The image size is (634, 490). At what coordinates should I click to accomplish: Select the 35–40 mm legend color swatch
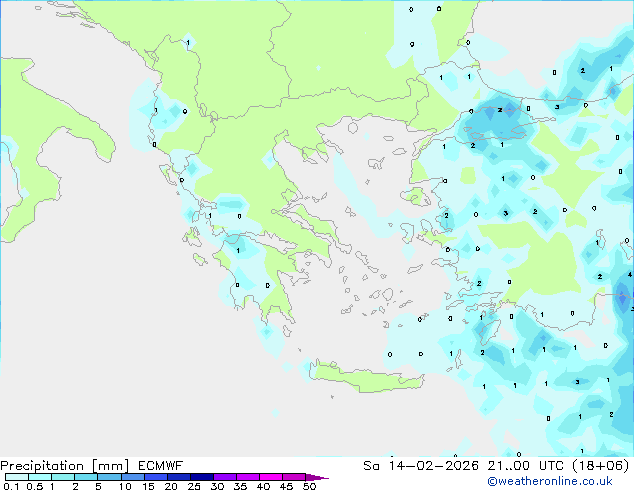click(x=247, y=477)
